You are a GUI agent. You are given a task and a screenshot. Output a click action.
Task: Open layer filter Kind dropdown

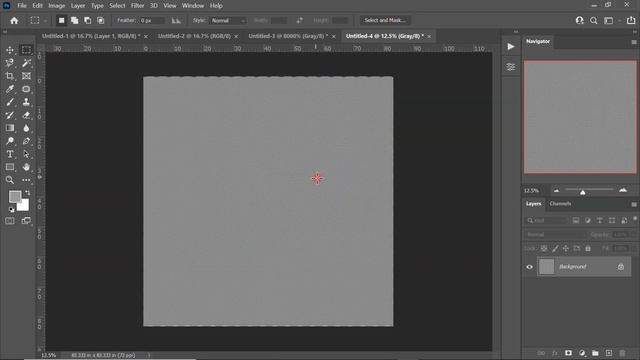[546, 220]
